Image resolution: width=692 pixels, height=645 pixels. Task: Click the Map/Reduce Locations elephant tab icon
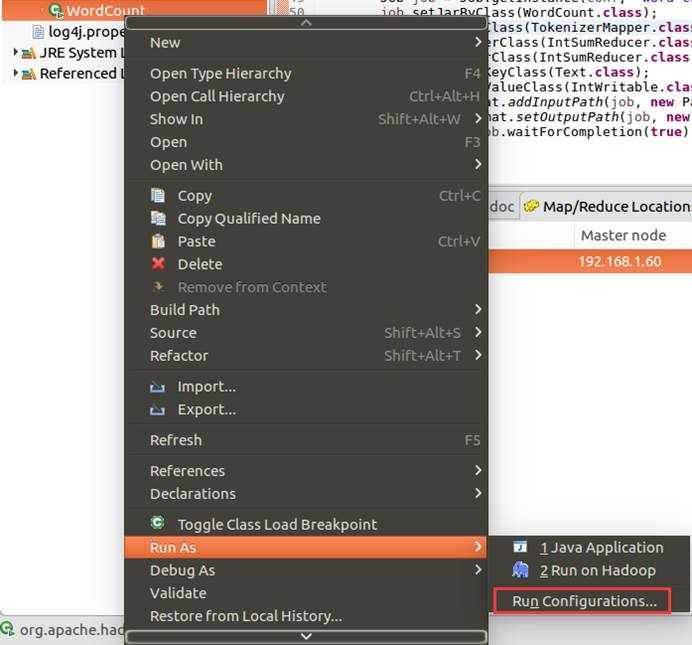click(531, 206)
